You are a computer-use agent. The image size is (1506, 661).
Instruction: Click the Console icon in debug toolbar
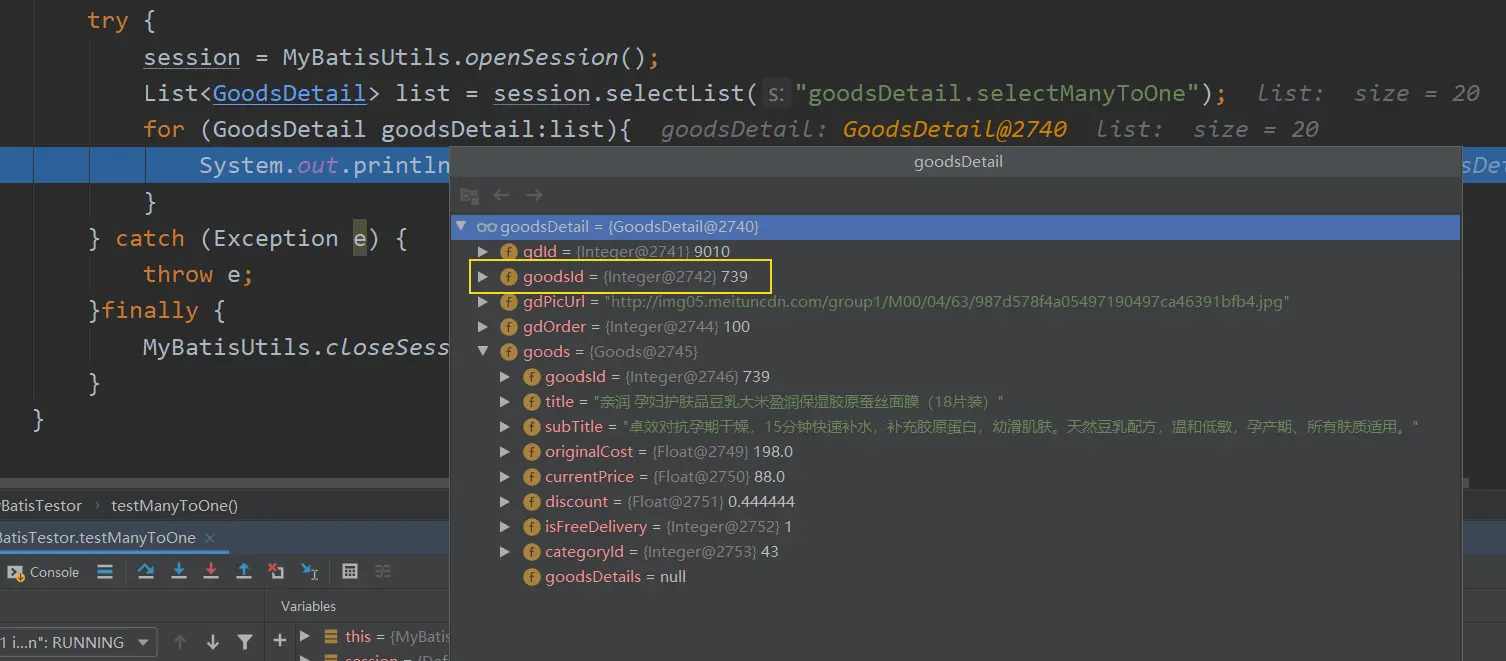tap(16, 572)
